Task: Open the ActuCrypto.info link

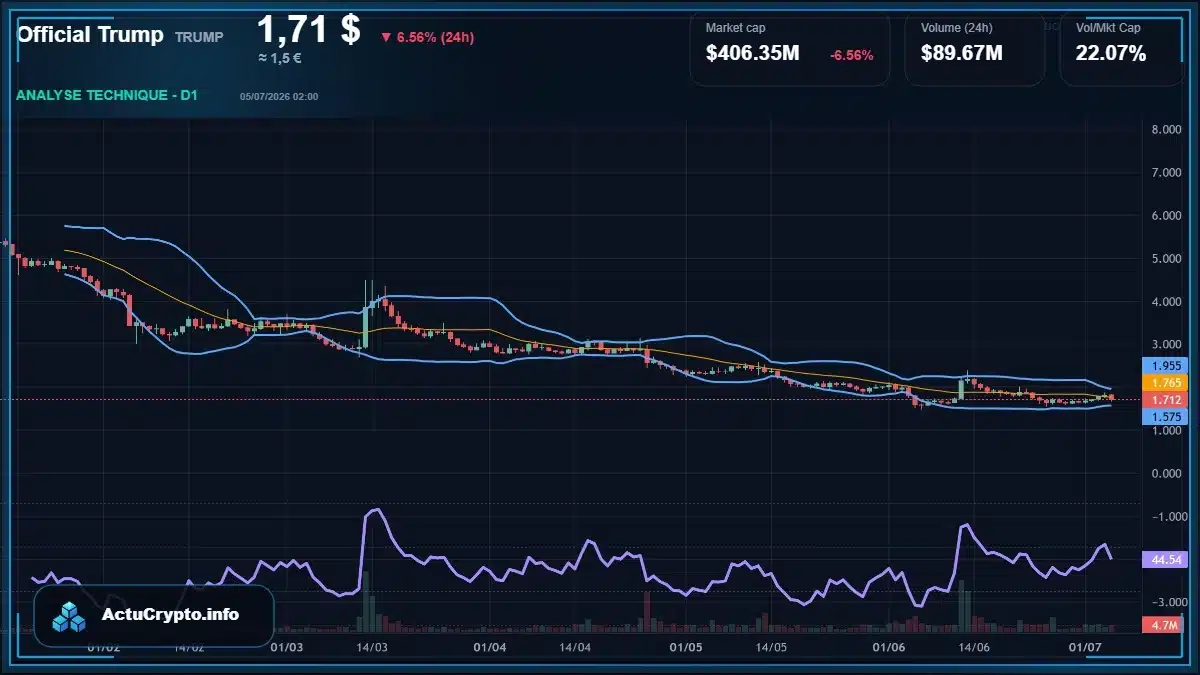Action: pos(171,614)
